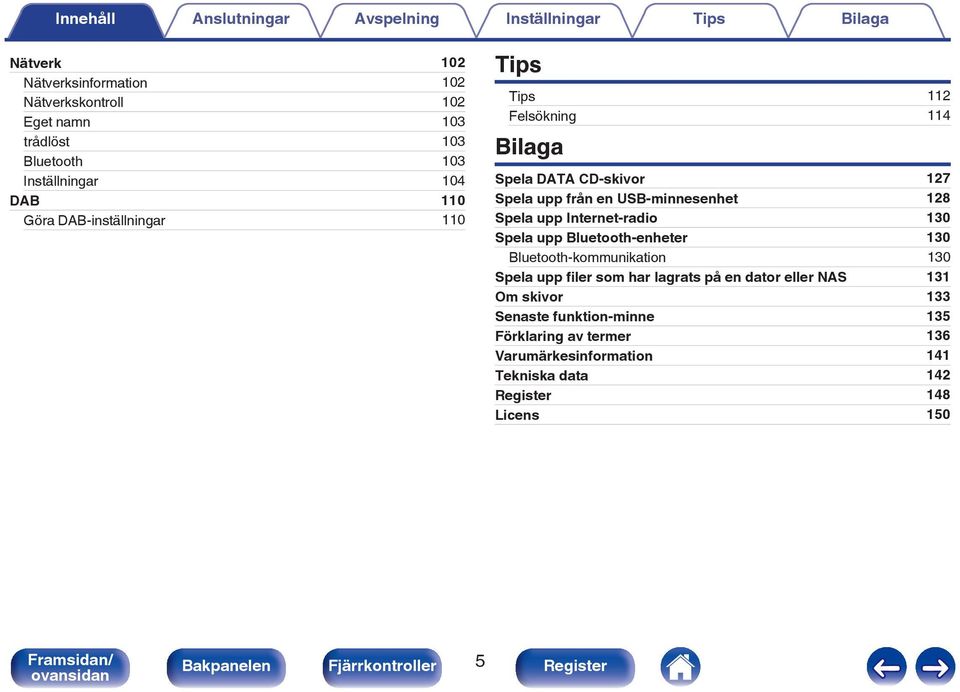The height and width of the screenshot is (692, 960).
Task: Open the Bilaga heading
Action: [x=529, y=147]
